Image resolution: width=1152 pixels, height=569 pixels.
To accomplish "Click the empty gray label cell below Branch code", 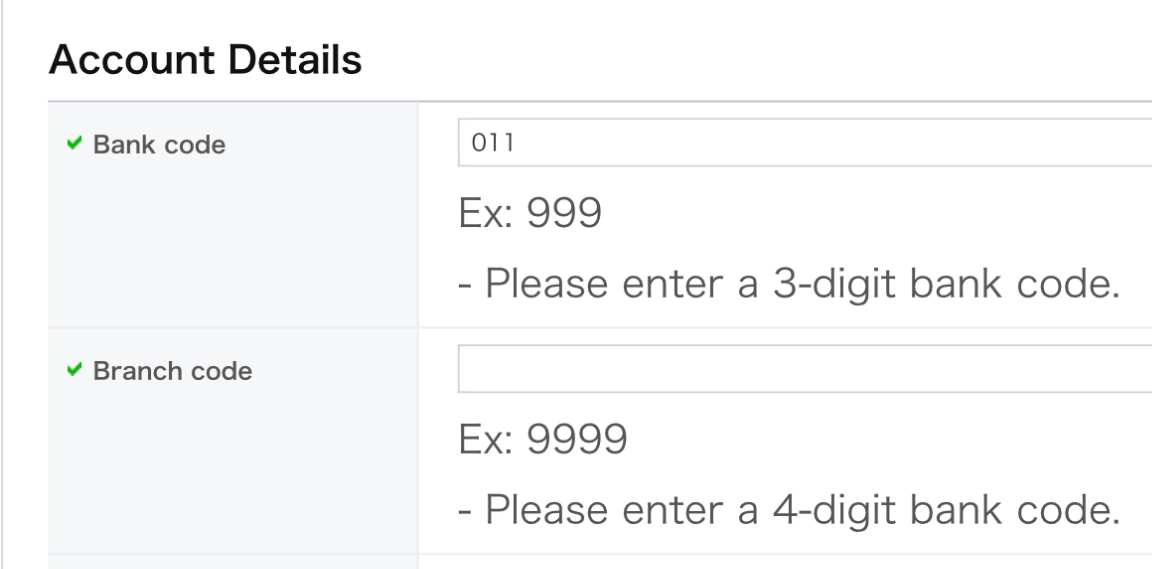I will tap(232, 562).
